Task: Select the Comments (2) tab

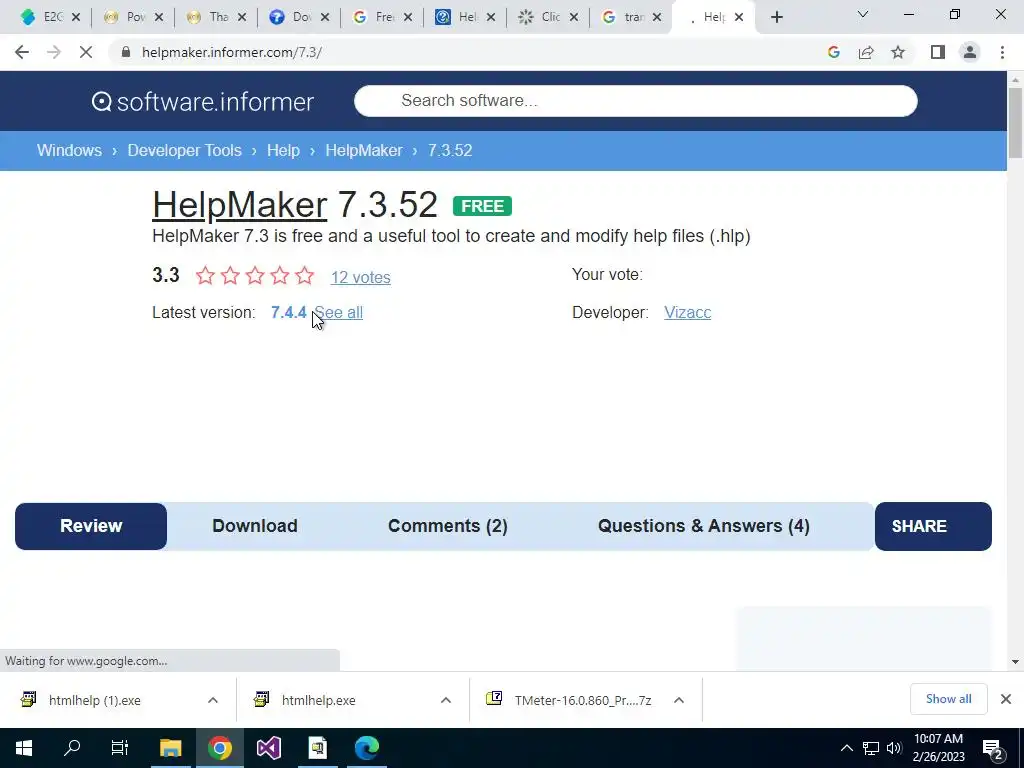Action: [447, 526]
